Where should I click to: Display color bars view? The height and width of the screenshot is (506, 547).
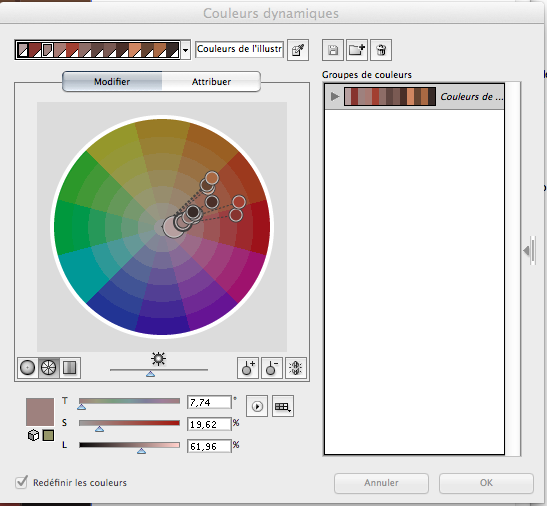(x=69, y=367)
